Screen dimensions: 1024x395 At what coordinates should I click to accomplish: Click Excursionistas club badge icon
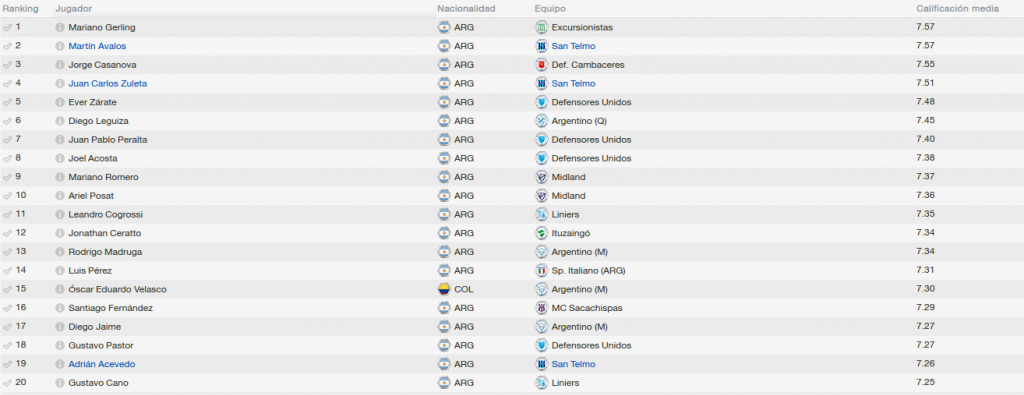pyautogui.click(x=541, y=27)
